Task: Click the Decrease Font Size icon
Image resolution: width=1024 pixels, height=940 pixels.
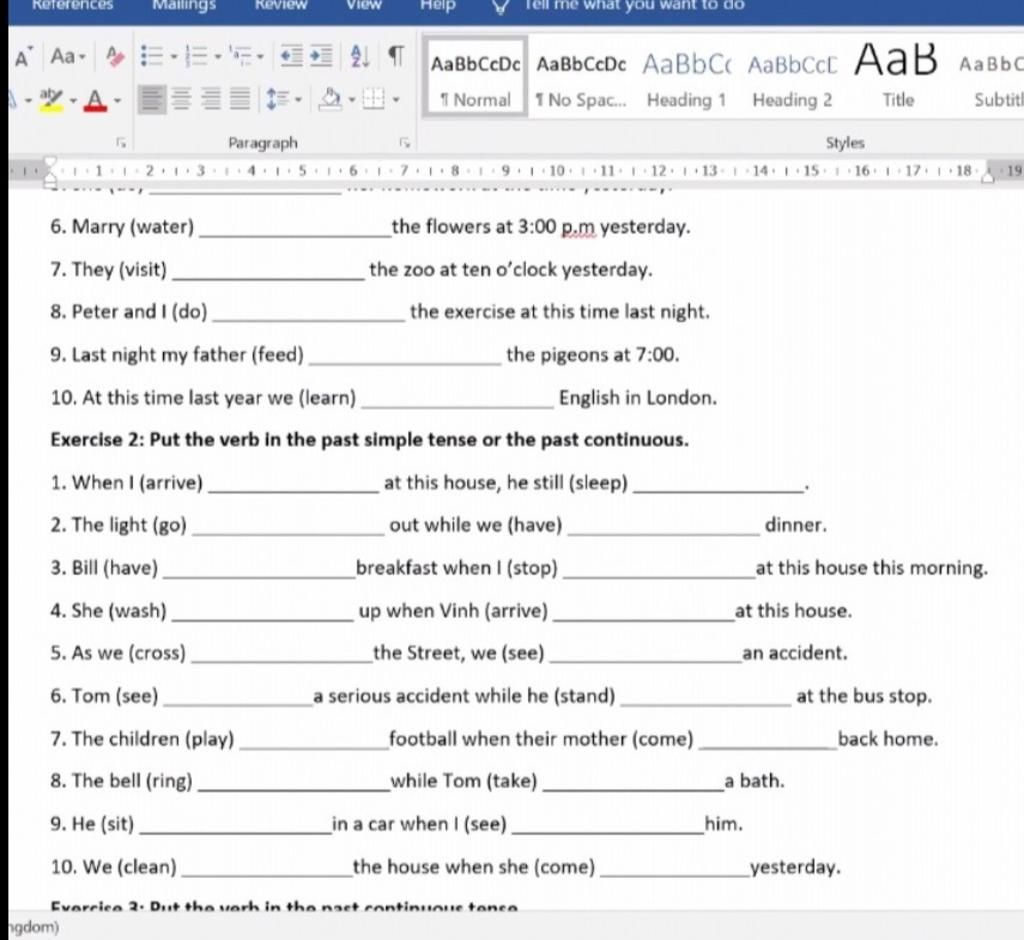Action: point(23,57)
